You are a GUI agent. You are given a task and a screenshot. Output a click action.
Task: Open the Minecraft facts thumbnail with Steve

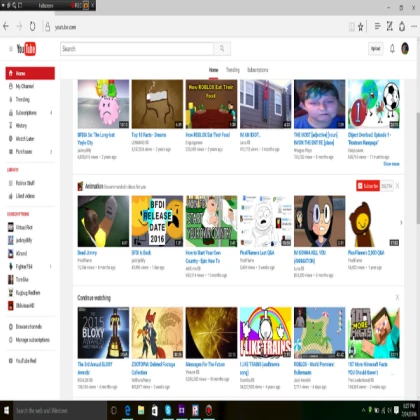tap(374, 333)
